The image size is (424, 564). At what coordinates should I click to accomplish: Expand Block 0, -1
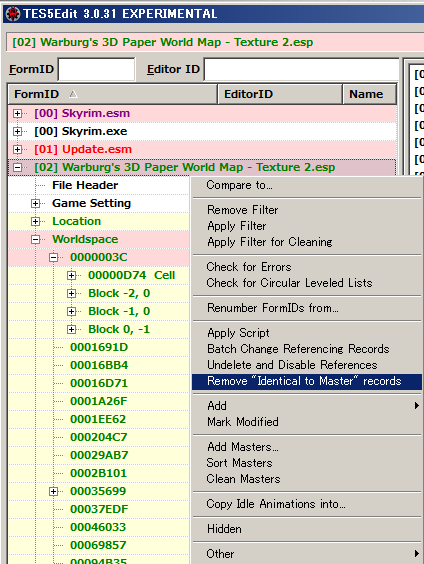(71, 329)
